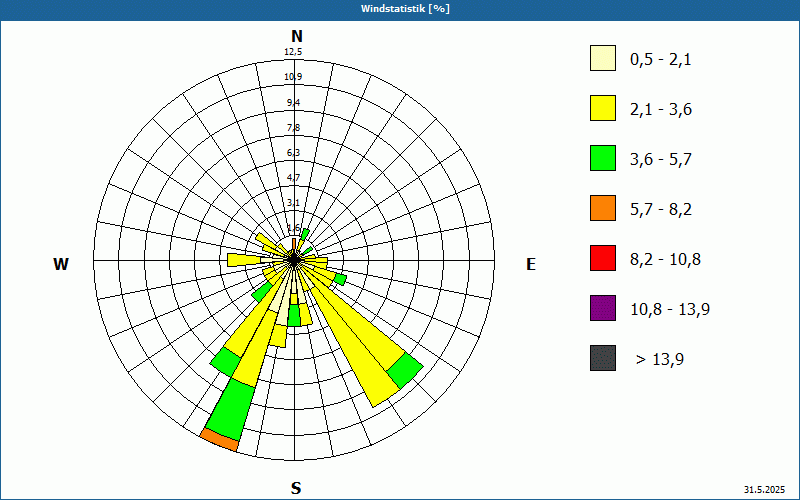Click the 12,5 ring scale value
The height and width of the screenshot is (500, 800).
[x=293, y=52]
